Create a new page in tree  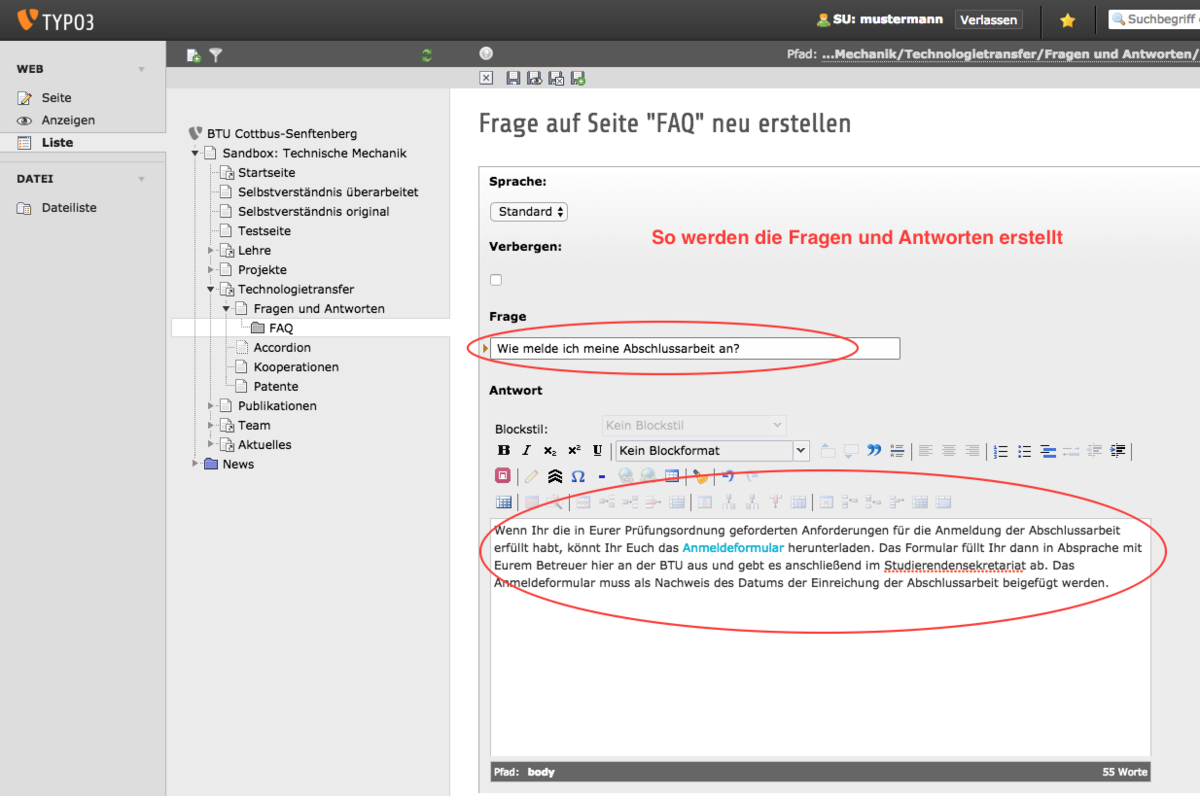pyautogui.click(x=194, y=56)
